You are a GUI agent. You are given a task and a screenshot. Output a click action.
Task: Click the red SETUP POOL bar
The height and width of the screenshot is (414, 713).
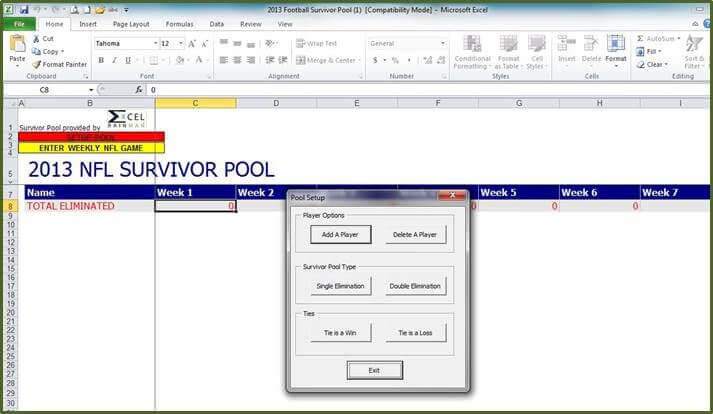pos(91,137)
